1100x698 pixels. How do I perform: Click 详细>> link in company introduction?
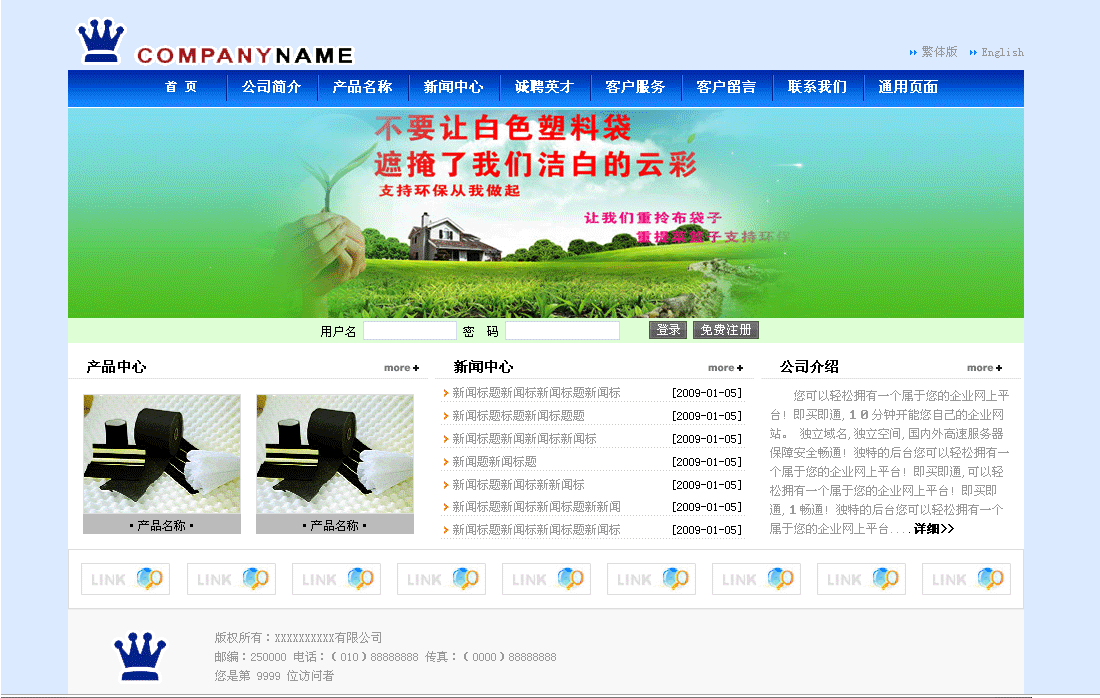[x=934, y=529]
